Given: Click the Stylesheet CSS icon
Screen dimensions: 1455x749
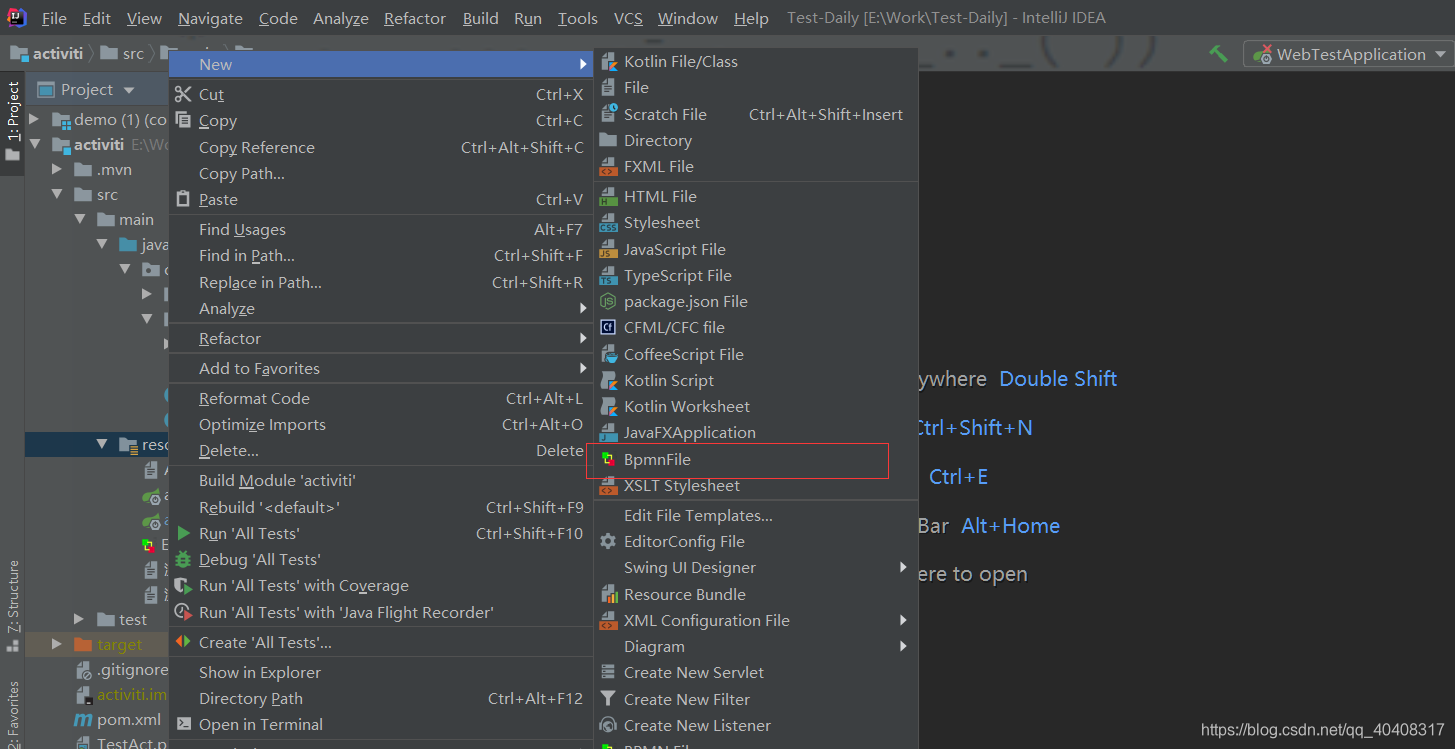Looking at the screenshot, I should (608, 223).
